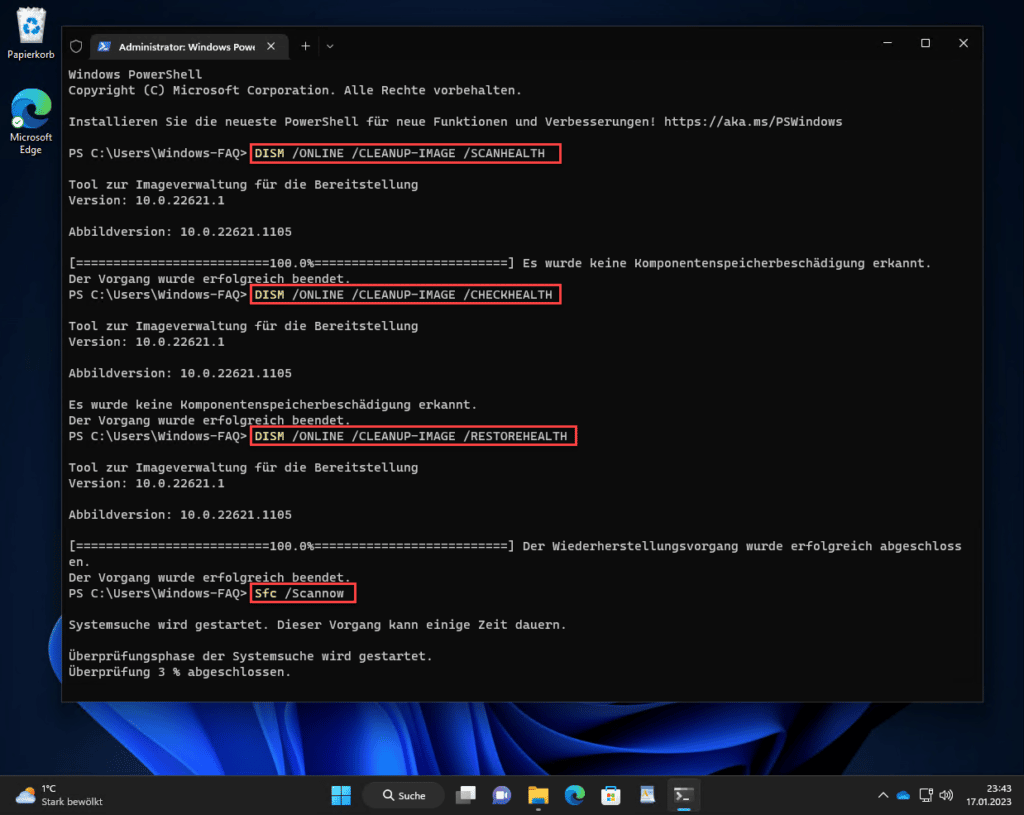
Task: Click 'Systemsuche wird gestartet' line
Action: point(317,625)
